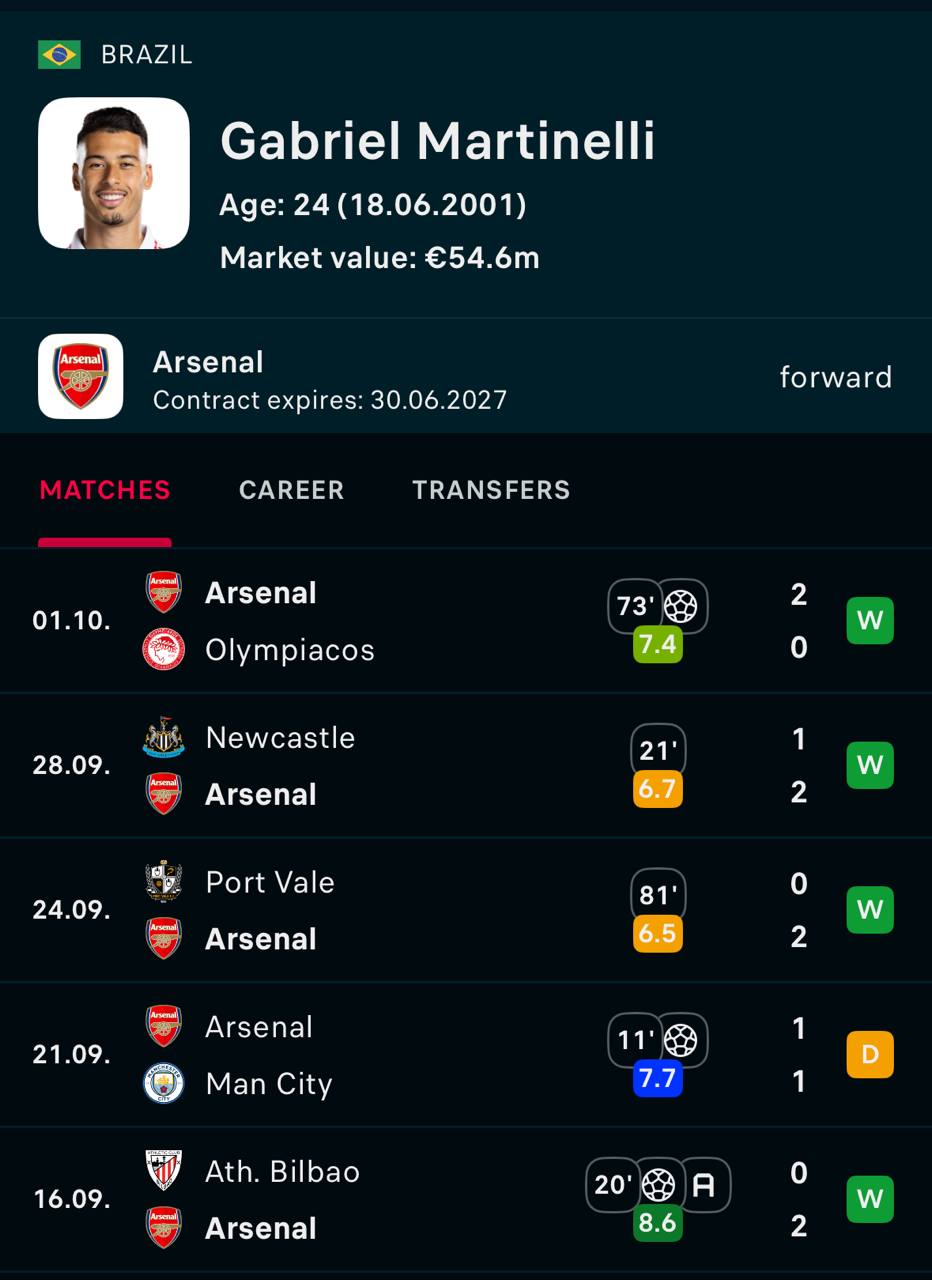The width and height of the screenshot is (932, 1280).
Task: Switch to the Career tab
Action: pyautogui.click(x=291, y=490)
